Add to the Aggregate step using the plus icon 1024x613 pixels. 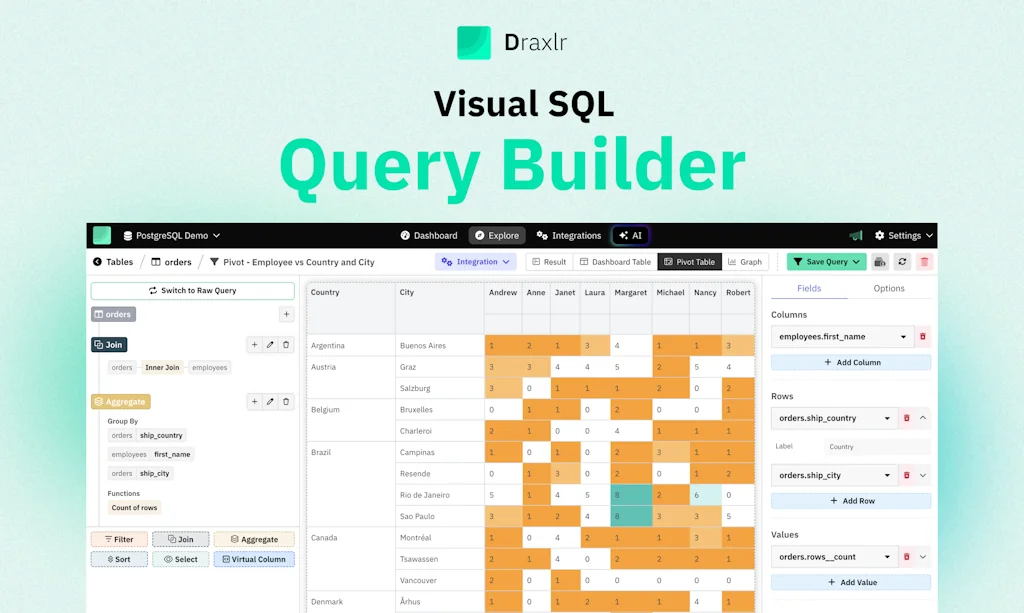pos(254,401)
